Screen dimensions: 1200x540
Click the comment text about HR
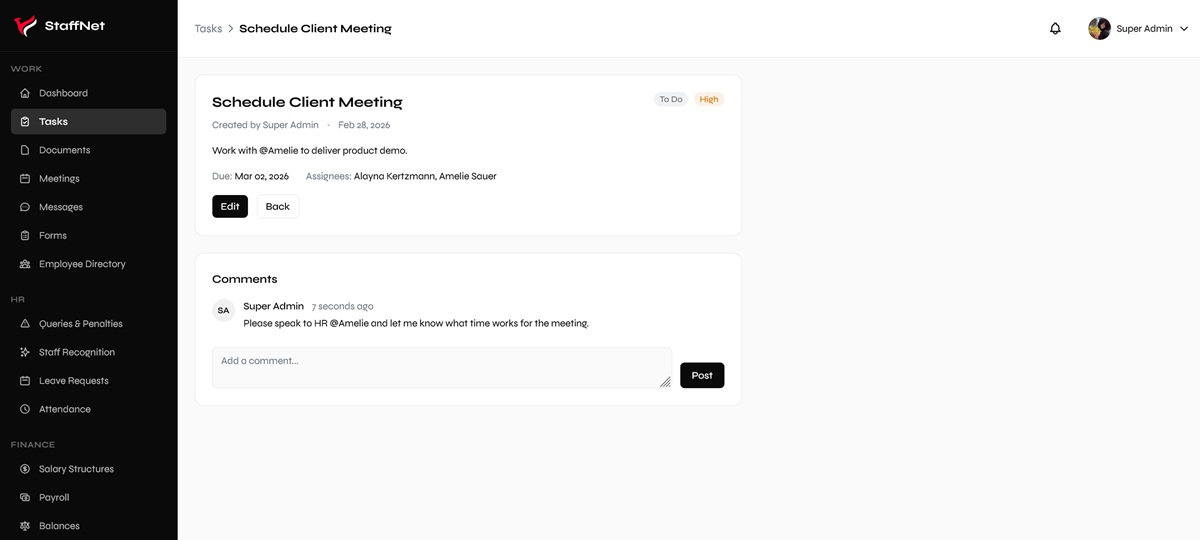pyautogui.click(x=416, y=324)
